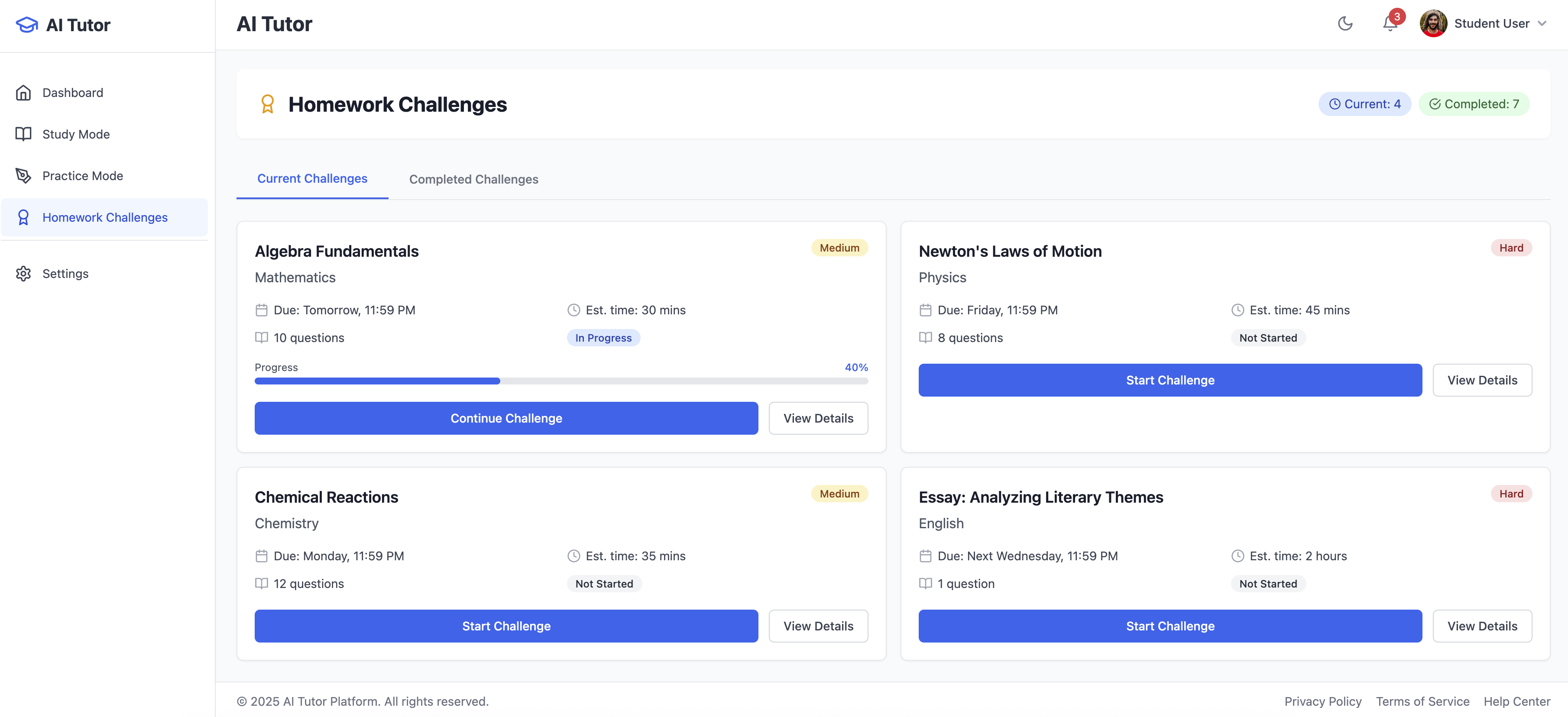The width and height of the screenshot is (1568, 717).
Task: Click the Homework Challenges award icon
Action: pyautogui.click(x=23, y=216)
